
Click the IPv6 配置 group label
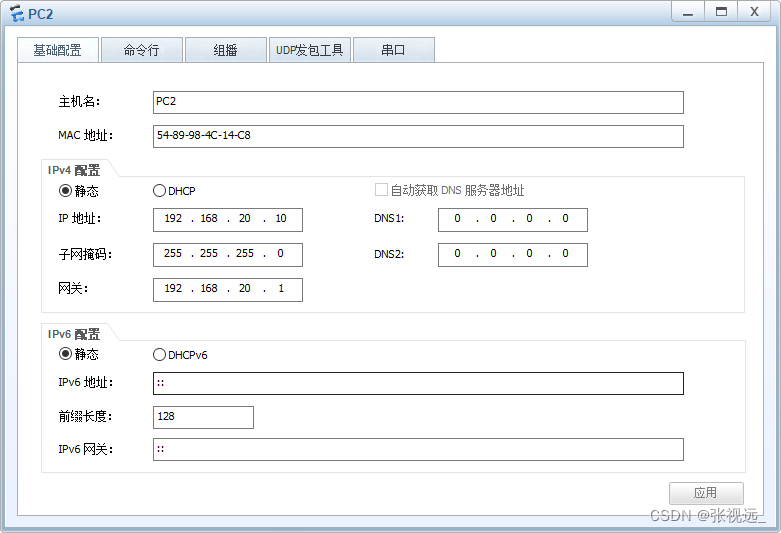pos(74,334)
